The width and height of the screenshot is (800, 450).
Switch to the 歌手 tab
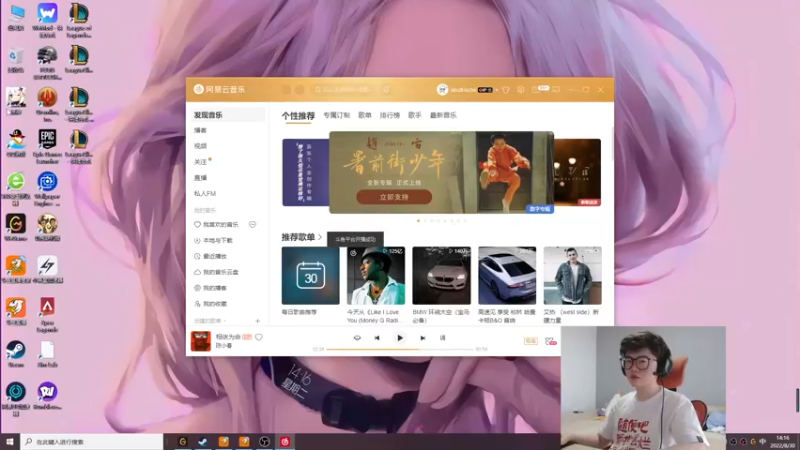pos(415,115)
